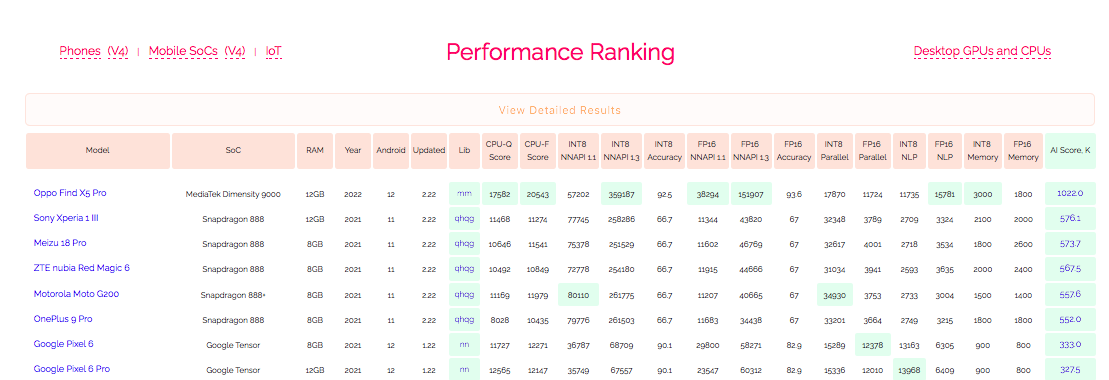Click the Model column header
Viewport: 1109px width, 380px height.
(98, 151)
